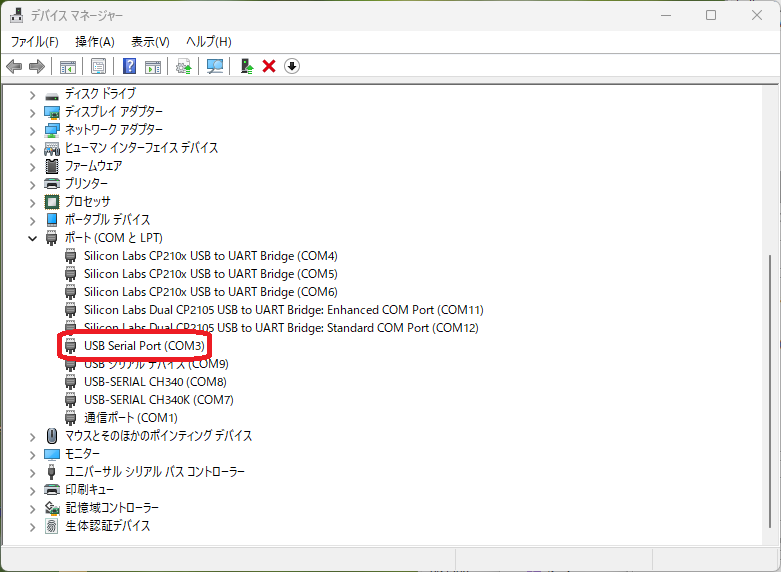Open Properties via toolbar icon

99,66
